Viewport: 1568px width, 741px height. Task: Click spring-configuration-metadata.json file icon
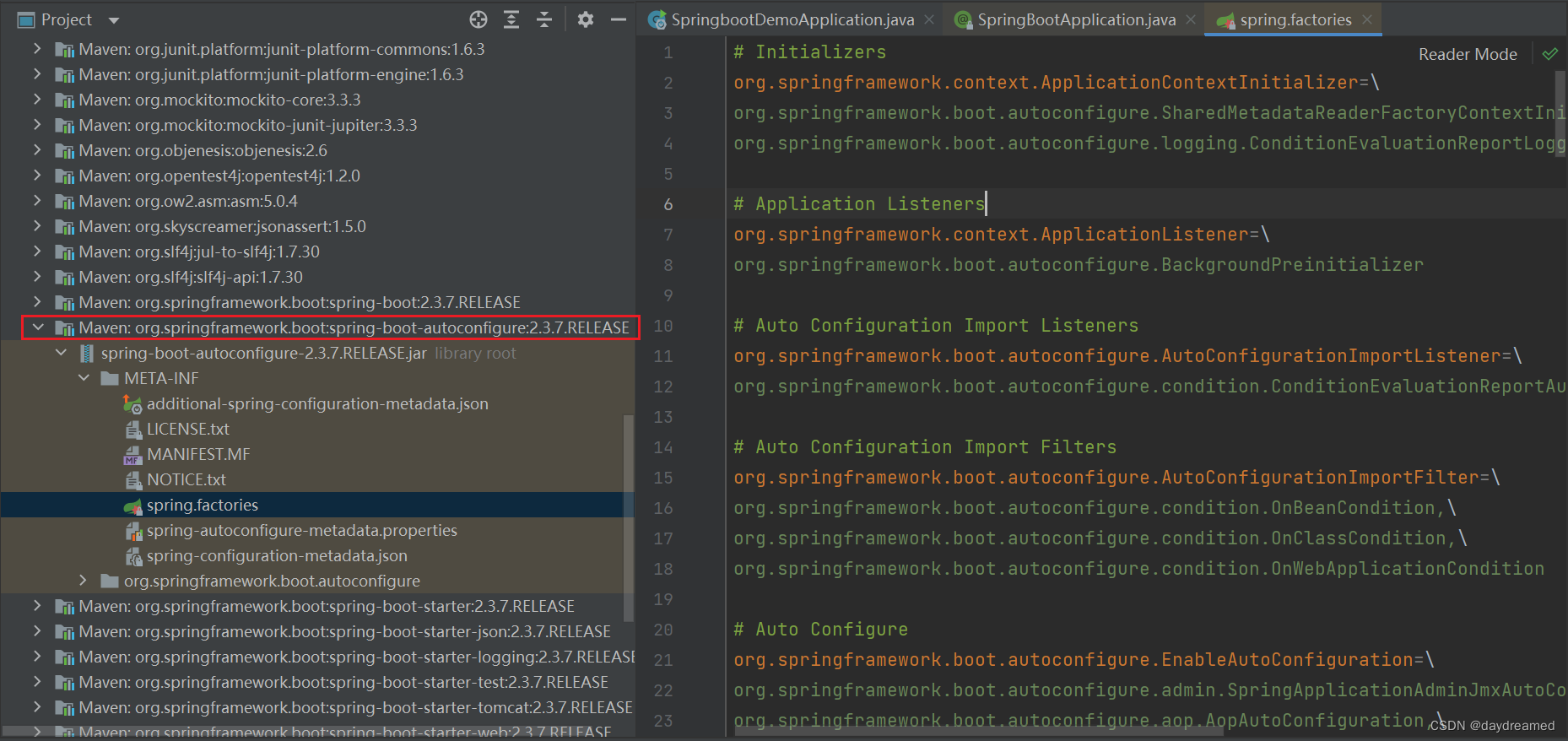pyautogui.click(x=133, y=556)
